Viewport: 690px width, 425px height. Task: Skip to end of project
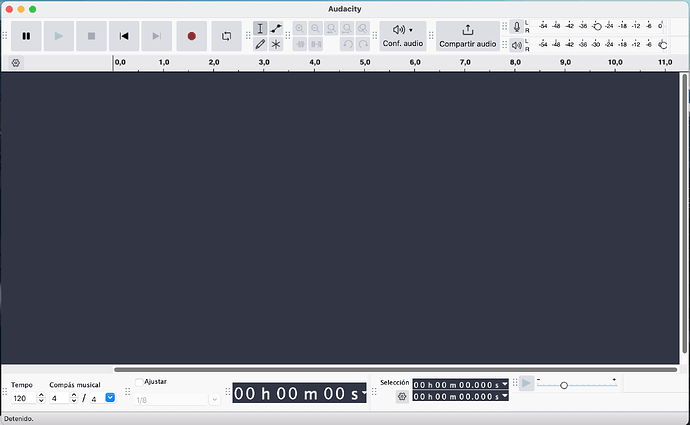point(157,36)
